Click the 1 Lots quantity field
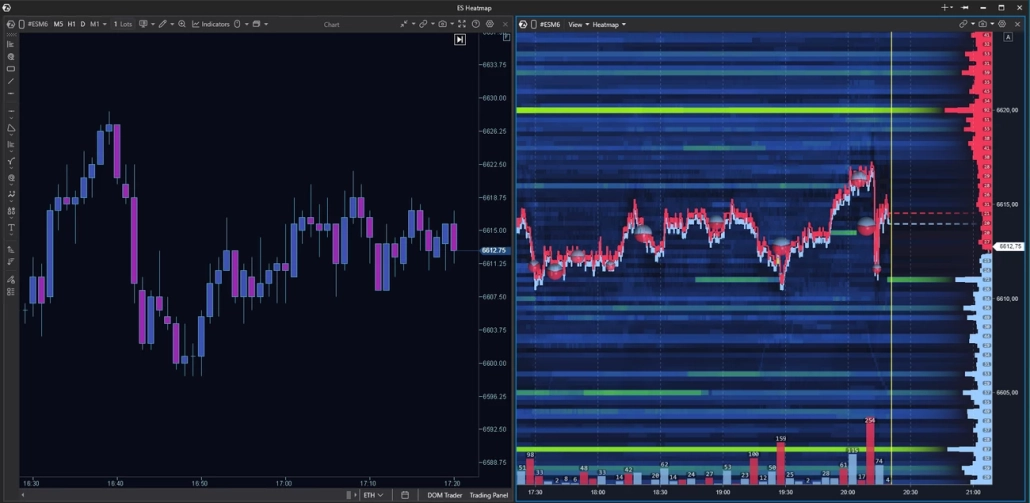This screenshot has width=1030, height=503. click(x=123, y=24)
